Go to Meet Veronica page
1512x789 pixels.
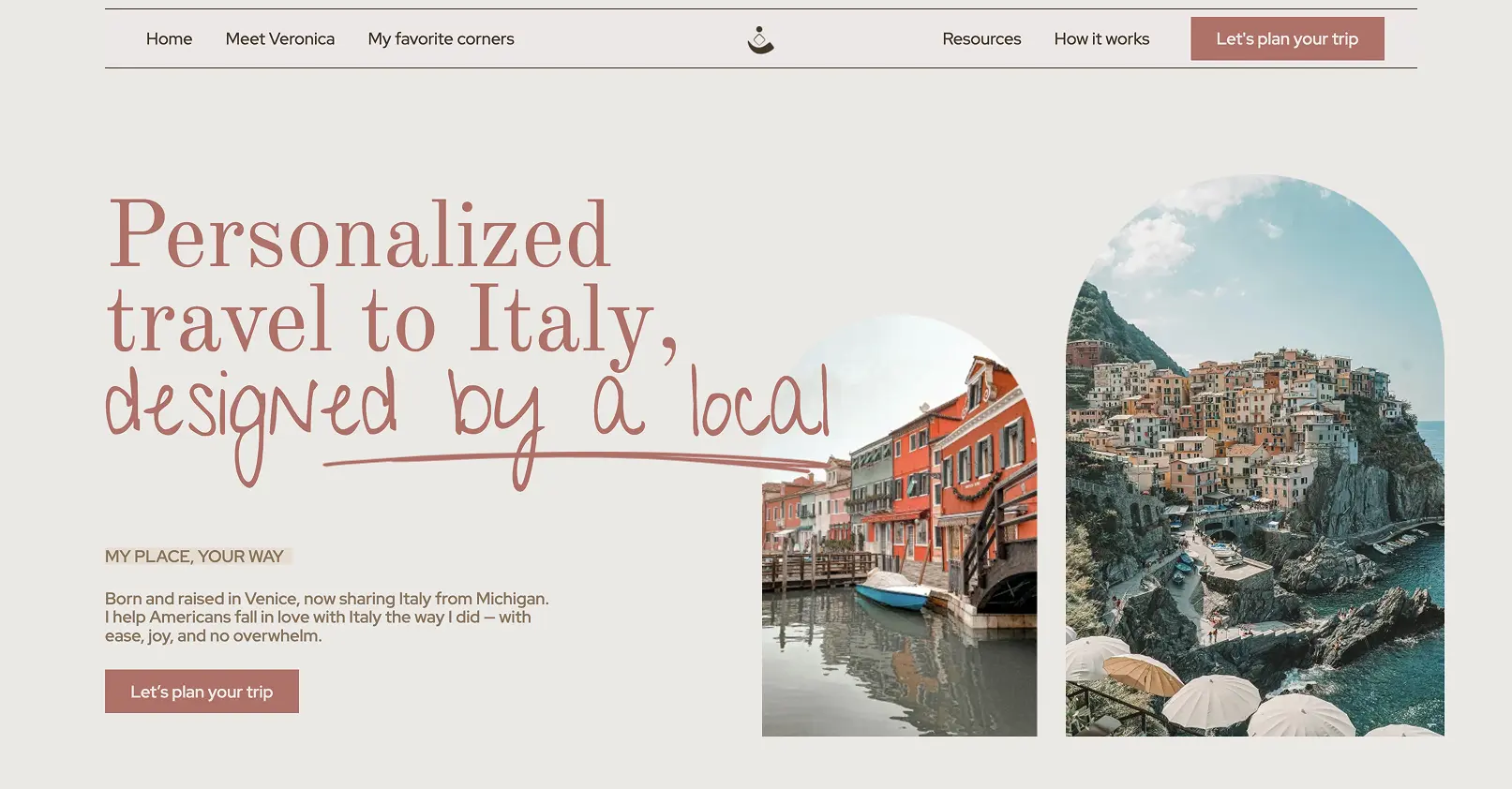(279, 38)
